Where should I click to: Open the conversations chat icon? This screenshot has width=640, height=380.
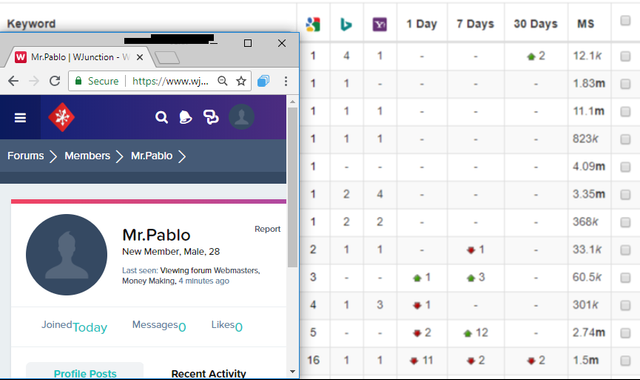pyautogui.click(x=211, y=118)
